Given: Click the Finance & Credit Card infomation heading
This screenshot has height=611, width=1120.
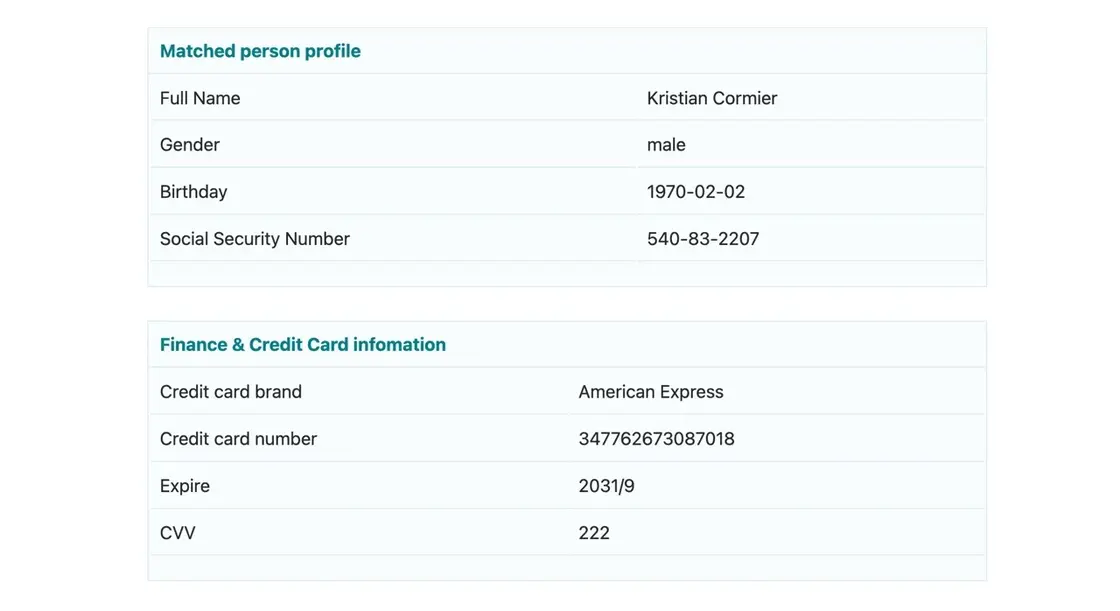Looking at the screenshot, I should coord(303,345).
